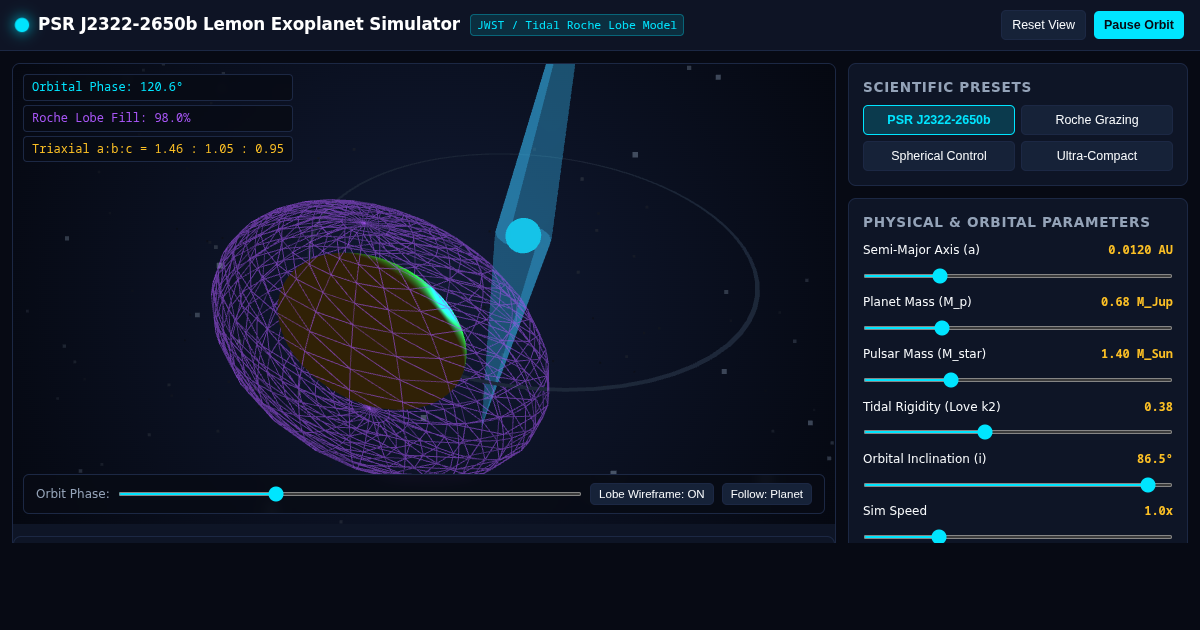The image size is (1200, 630).
Task: Pause the orbit animation
Action: coord(1139,25)
